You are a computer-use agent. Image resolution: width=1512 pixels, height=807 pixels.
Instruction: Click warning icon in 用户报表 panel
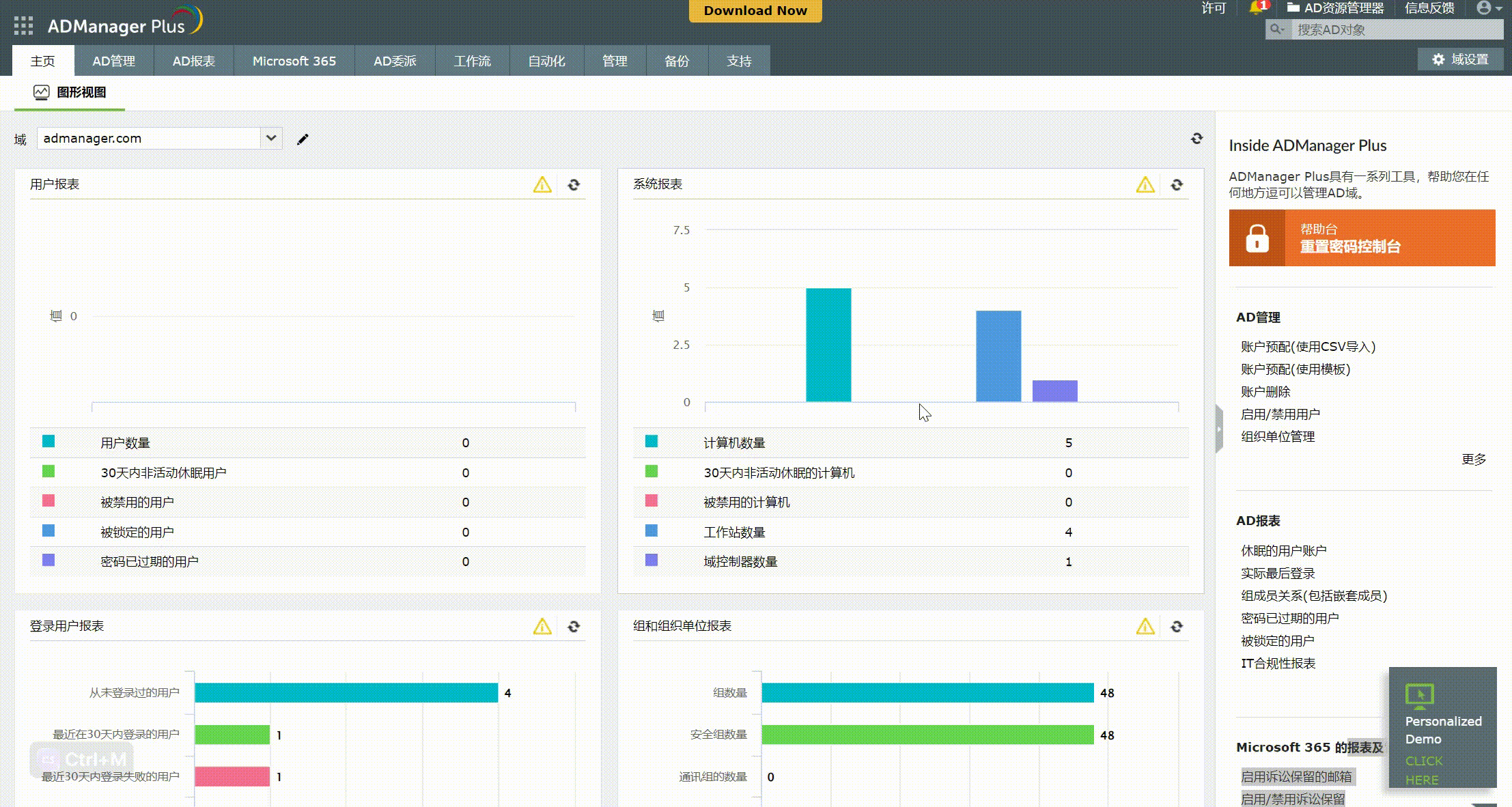[x=542, y=184]
